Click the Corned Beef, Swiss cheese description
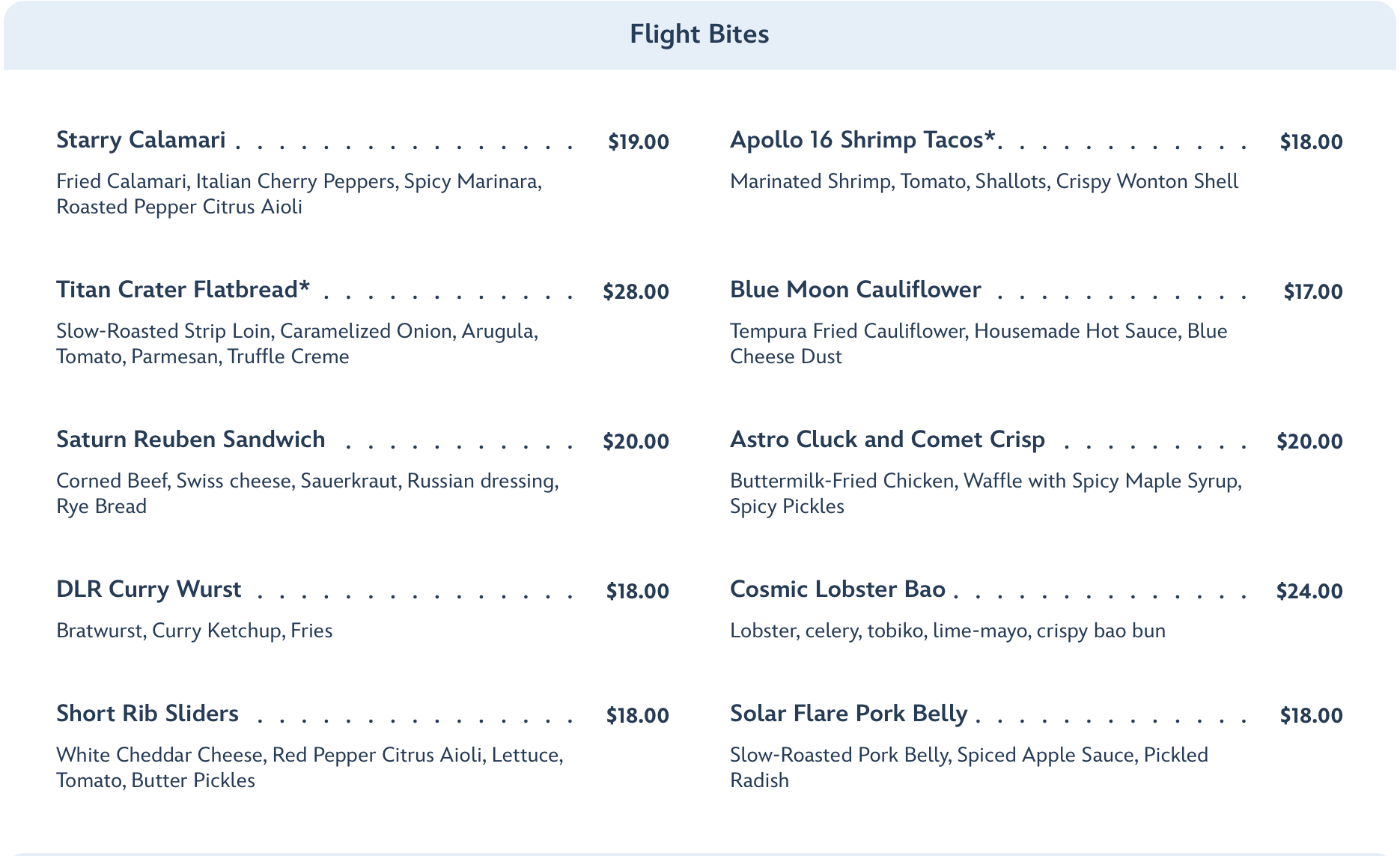 pos(307,494)
